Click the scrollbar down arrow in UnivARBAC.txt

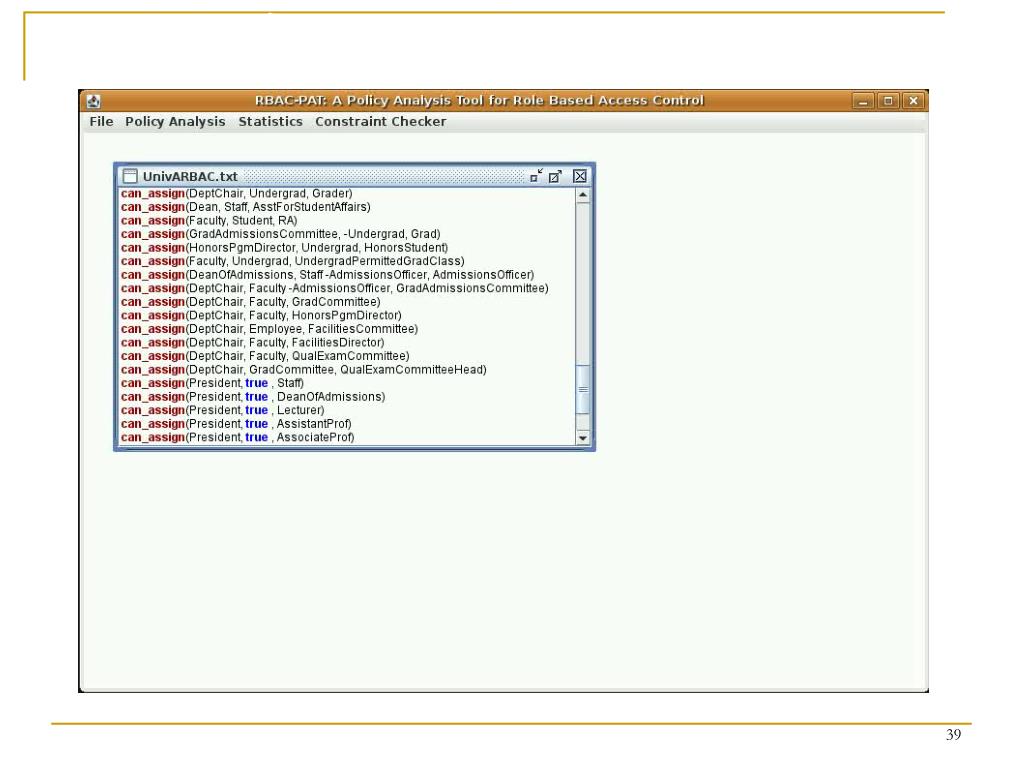(583, 438)
